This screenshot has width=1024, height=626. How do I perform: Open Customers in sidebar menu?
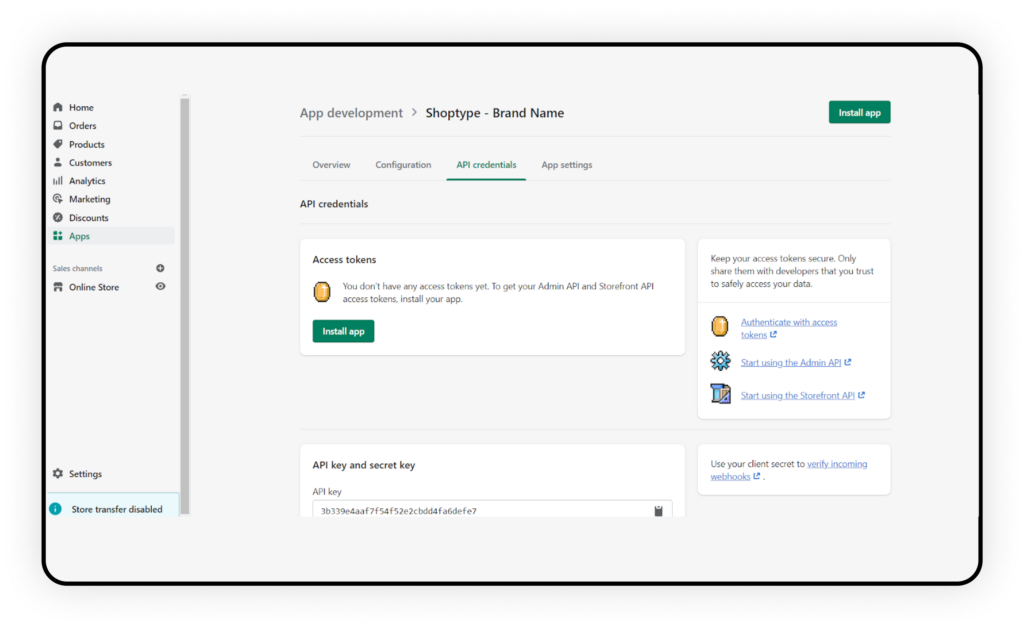pyautogui.click(x=90, y=163)
